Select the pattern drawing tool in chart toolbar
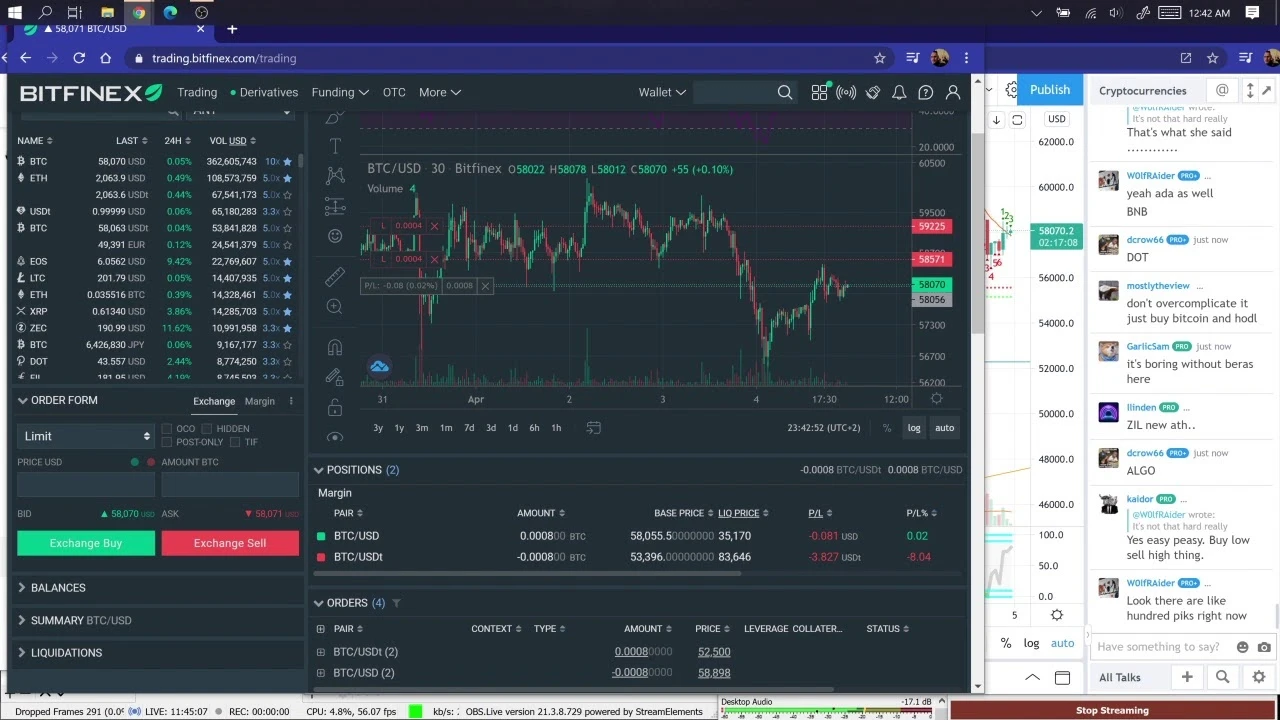The width and height of the screenshot is (1280, 720). tap(335, 176)
